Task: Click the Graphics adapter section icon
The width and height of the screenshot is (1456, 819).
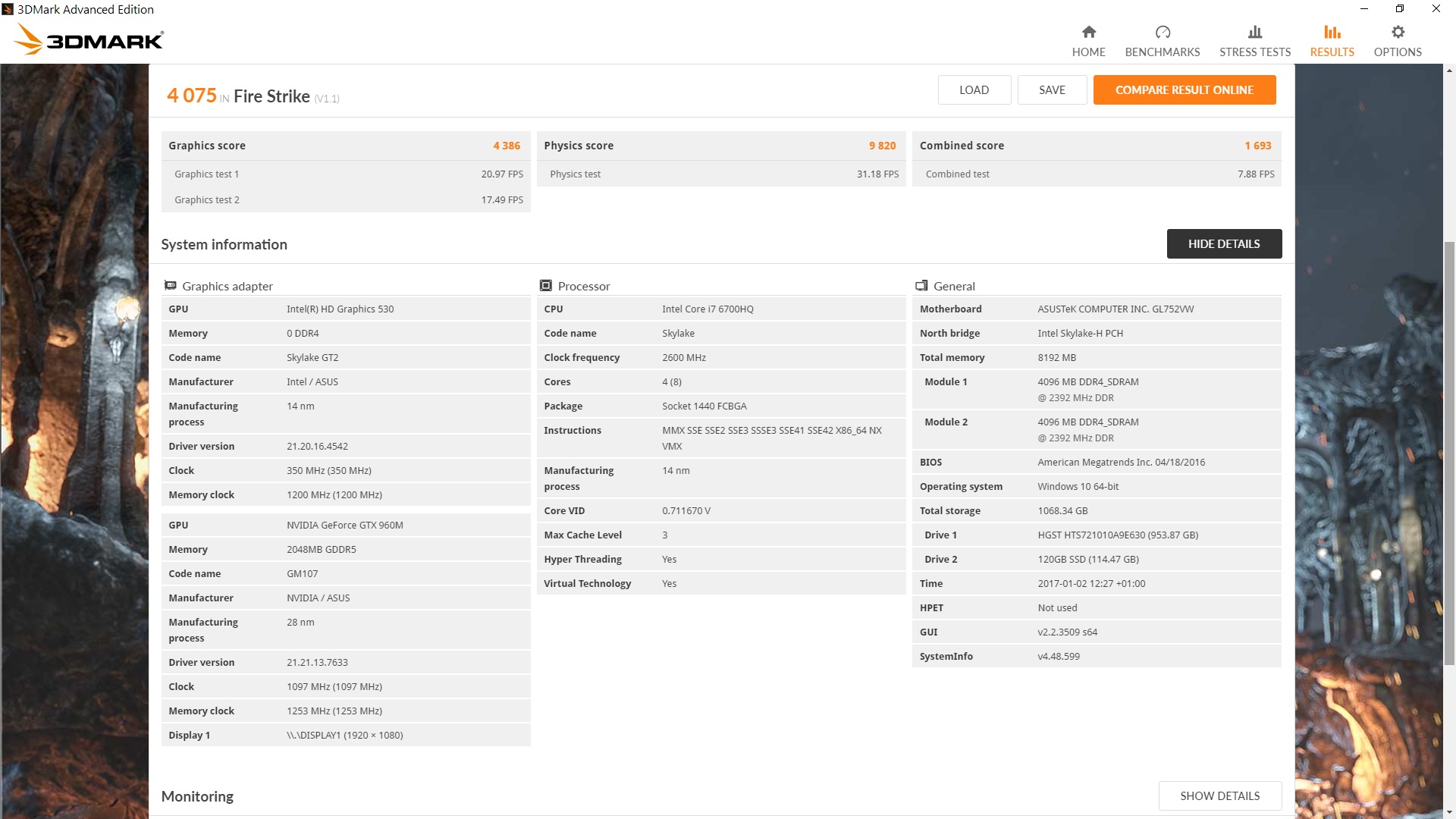Action: point(171,286)
